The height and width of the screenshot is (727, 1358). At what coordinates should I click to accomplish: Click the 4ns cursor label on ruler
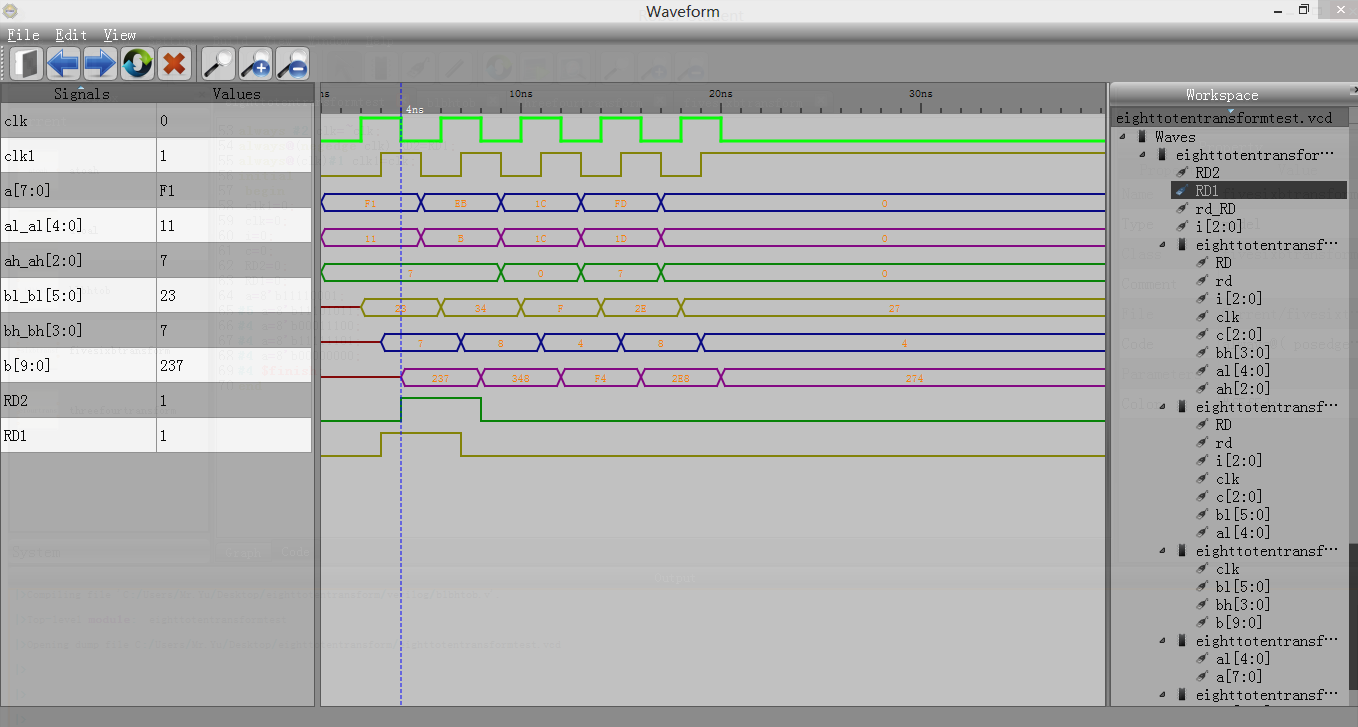click(x=414, y=108)
